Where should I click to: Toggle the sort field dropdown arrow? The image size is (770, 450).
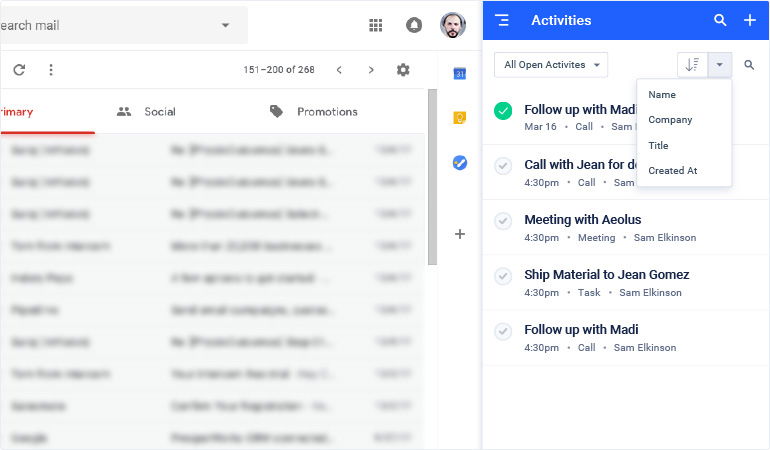click(x=719, y=64)
